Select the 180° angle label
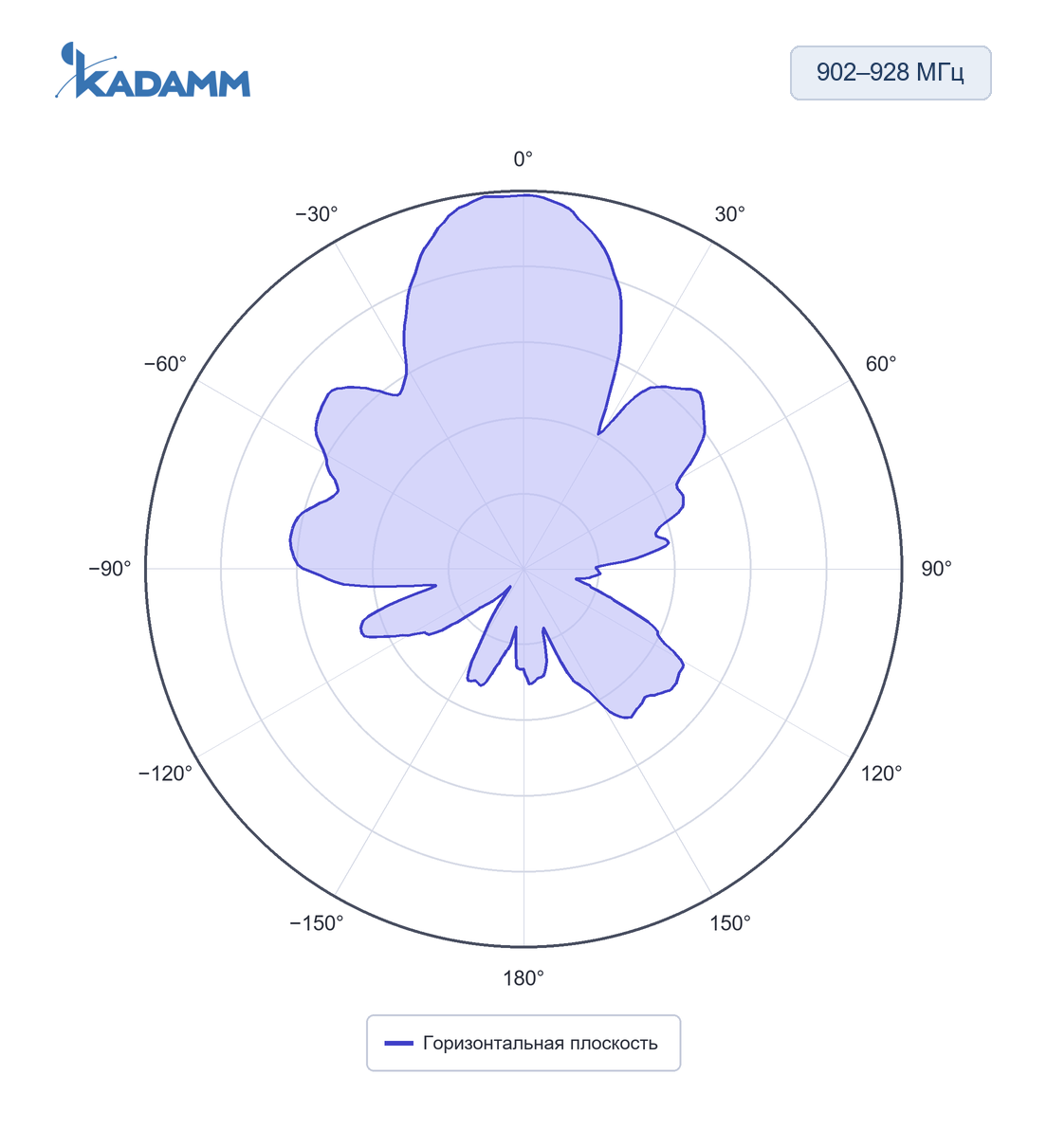Viewport: 1047px width, 1148px height. [523, 978]
